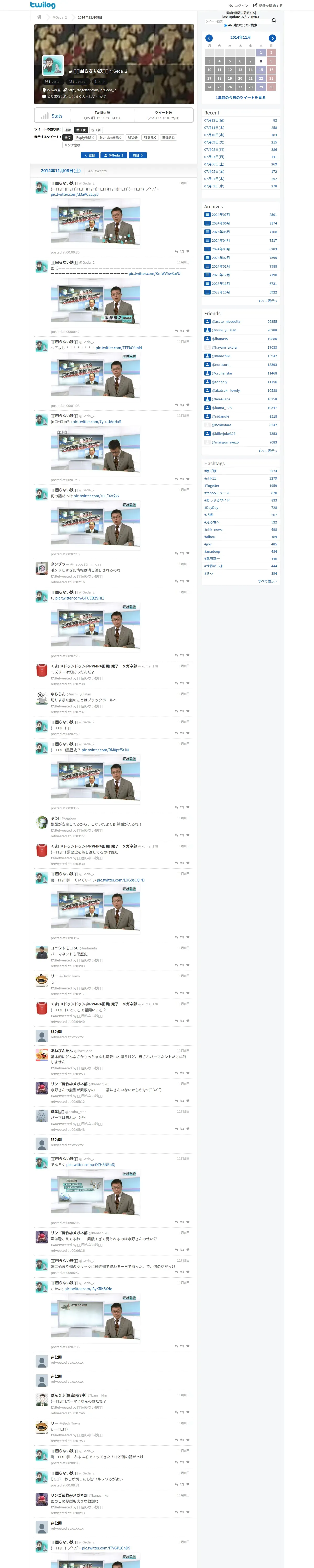Image resolution: width=314 pixels, height=1568 pixels.
Task: Toggle 画像含む filter
Action: [168, 137]
